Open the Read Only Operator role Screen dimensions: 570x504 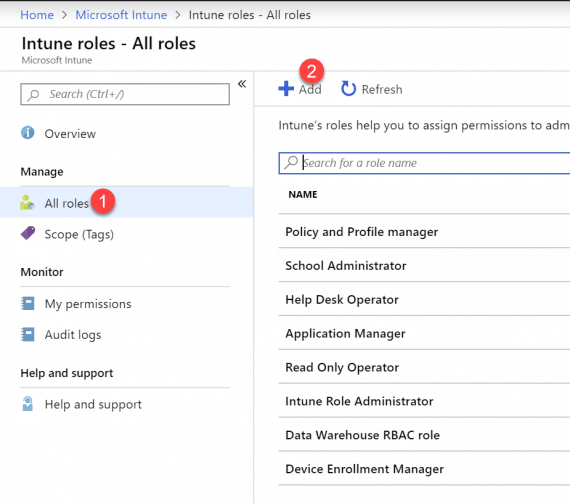click(342, 367)
